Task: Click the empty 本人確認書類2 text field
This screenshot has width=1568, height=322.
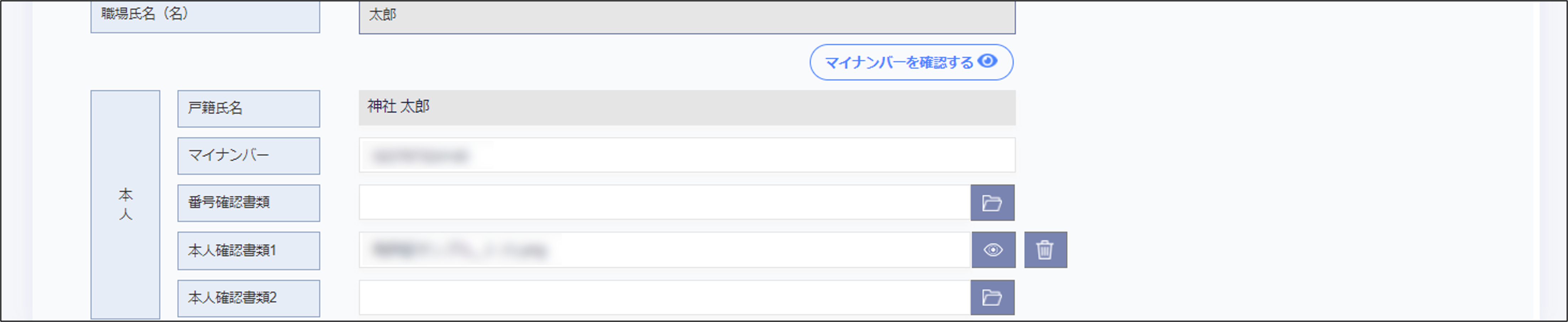Action: point(663,297)
